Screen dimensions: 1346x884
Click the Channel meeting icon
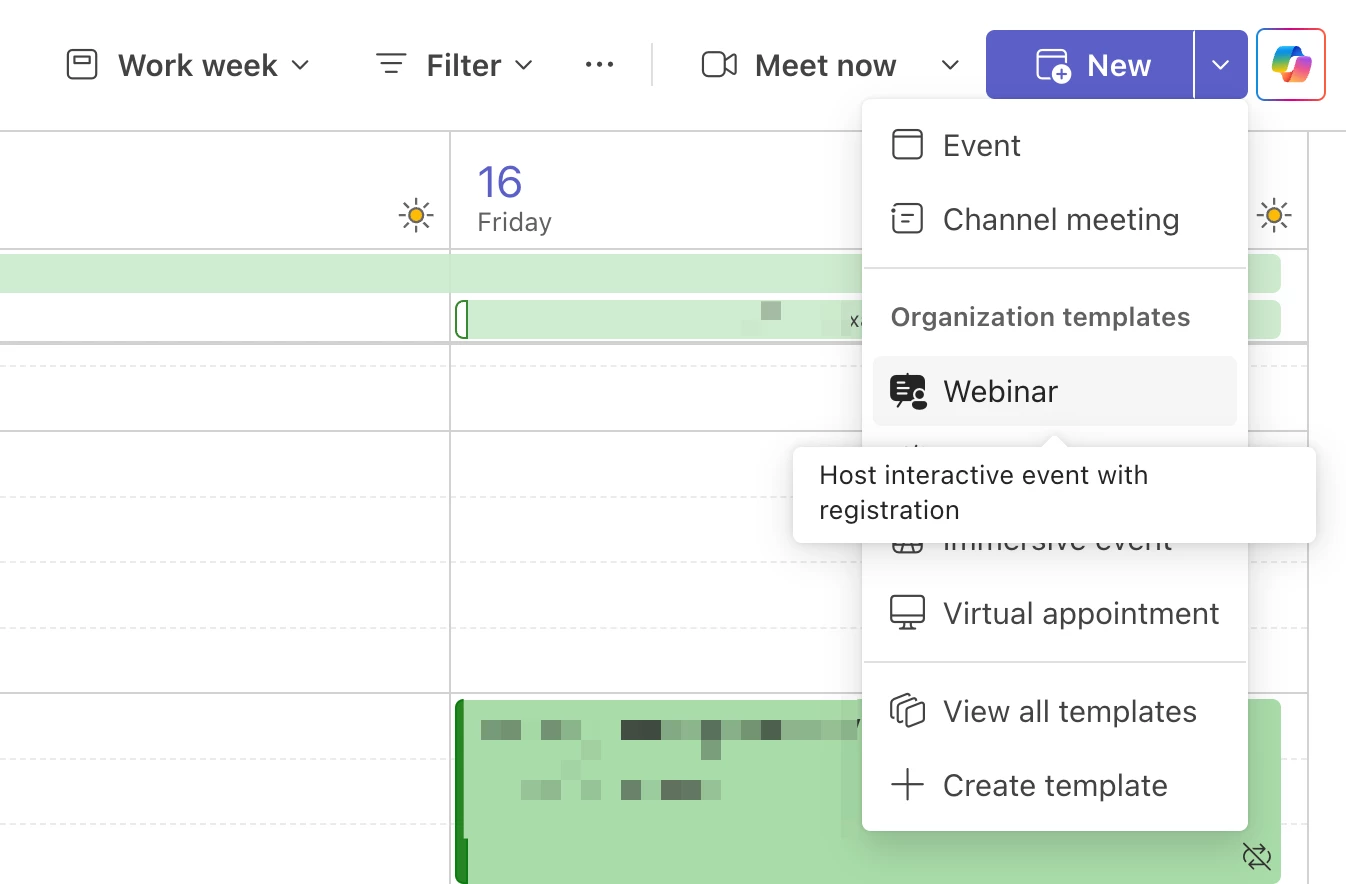[x=908, y=219]
